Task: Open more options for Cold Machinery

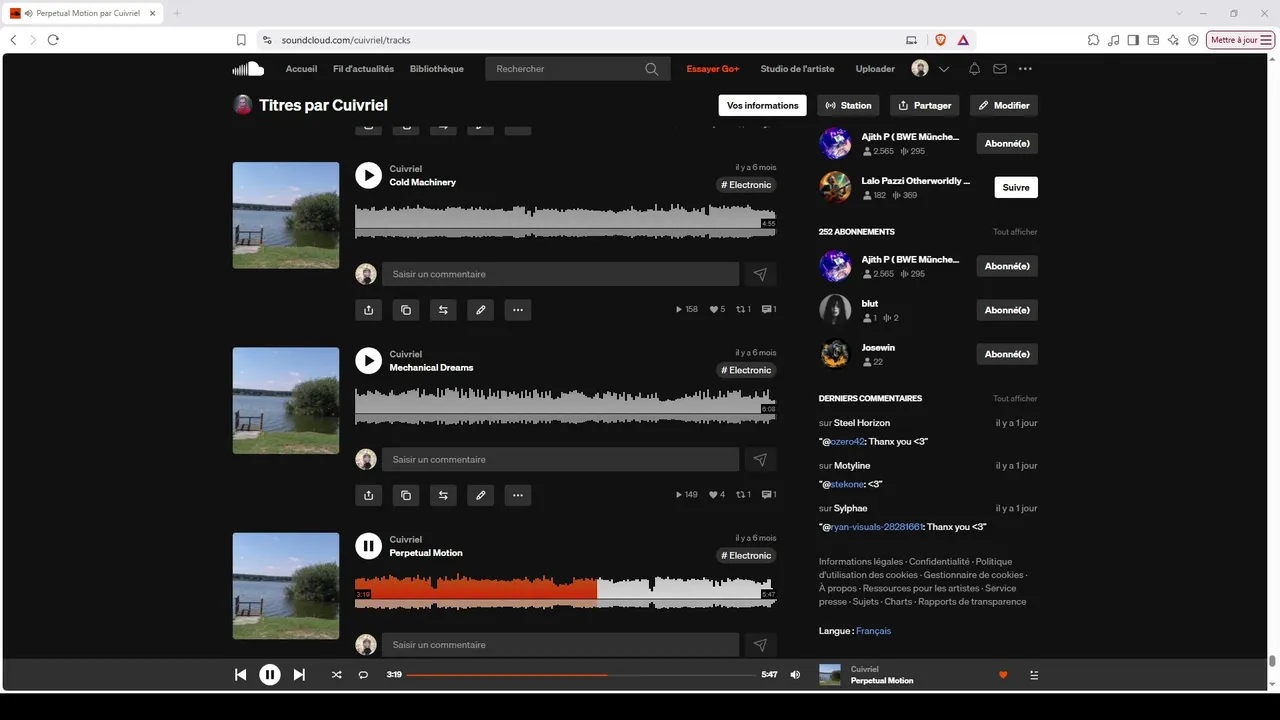Action: pyautogui.click(x=517, y=310)
